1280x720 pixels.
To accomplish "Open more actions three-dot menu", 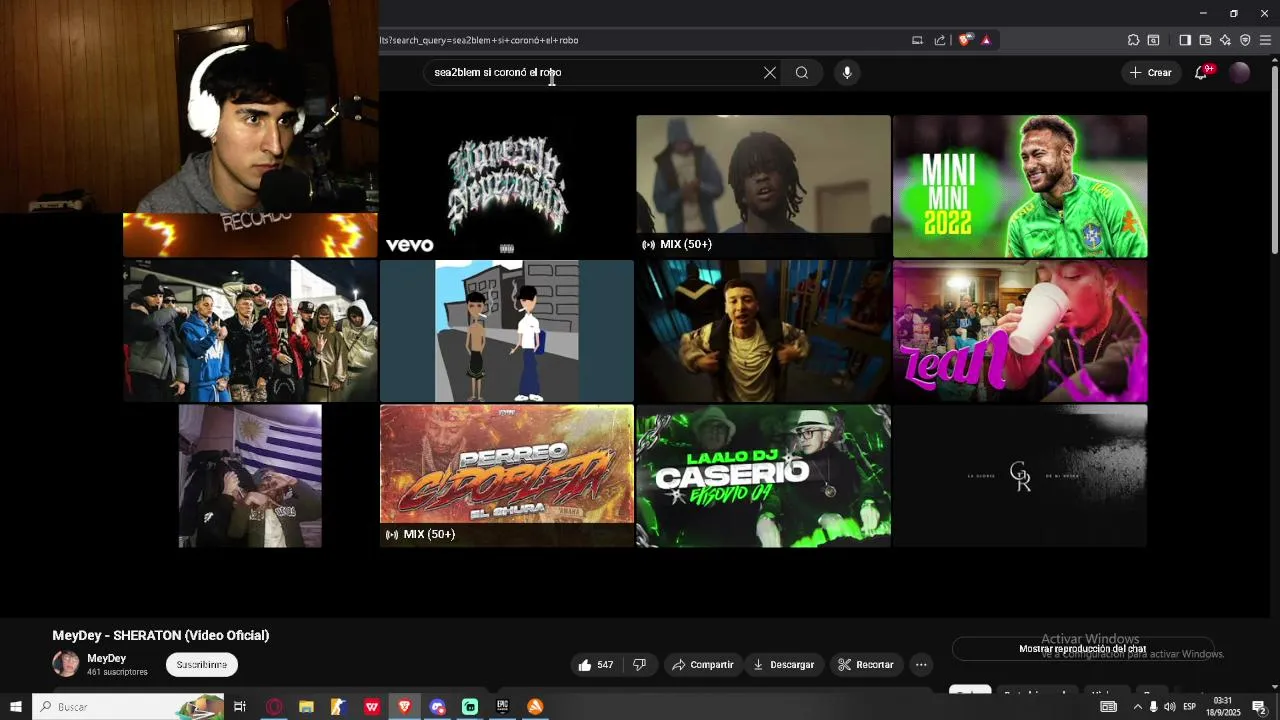I will tap(921, 665).
